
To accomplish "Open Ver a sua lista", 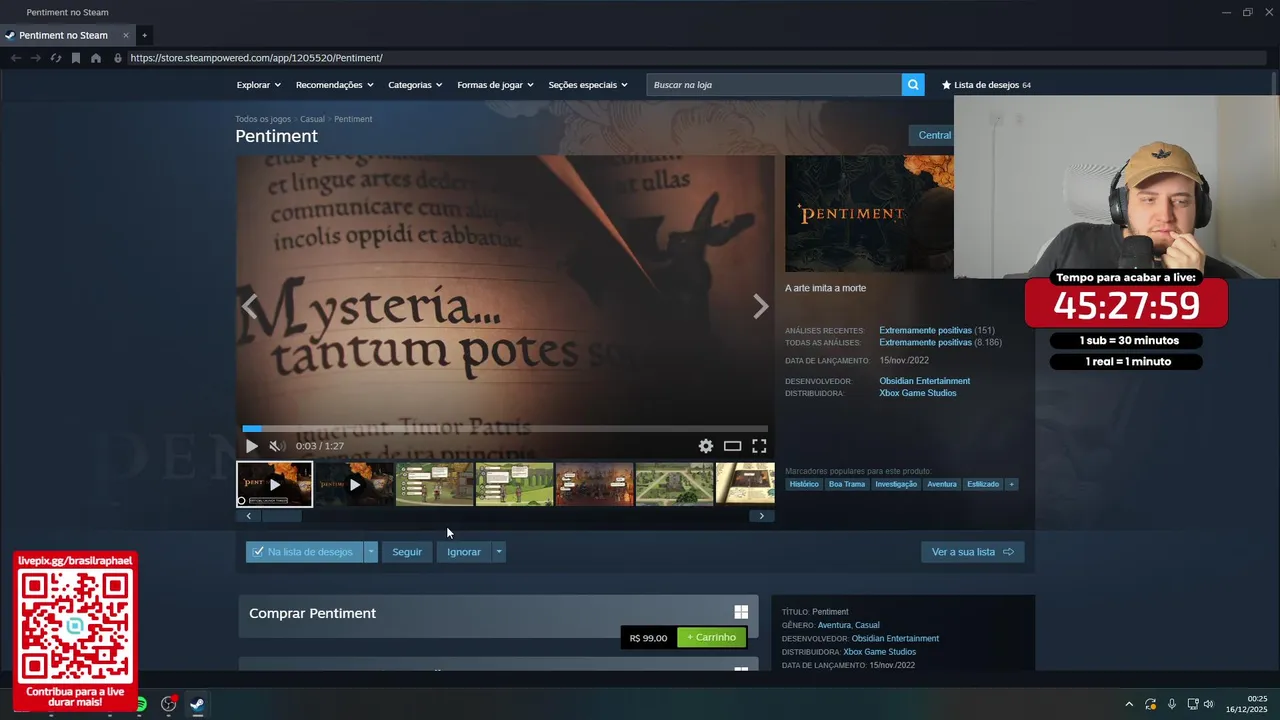I will click(972, 552).
